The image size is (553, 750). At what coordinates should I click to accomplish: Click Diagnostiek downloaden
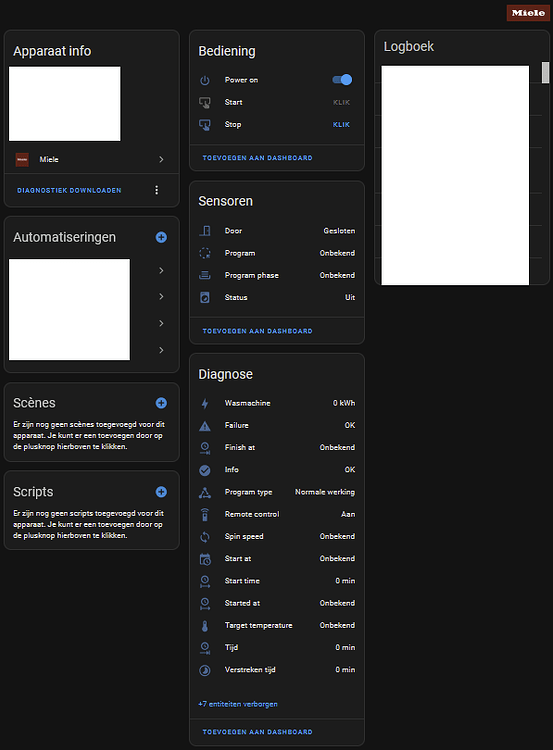pyautogui.click(x=69, y=190)
